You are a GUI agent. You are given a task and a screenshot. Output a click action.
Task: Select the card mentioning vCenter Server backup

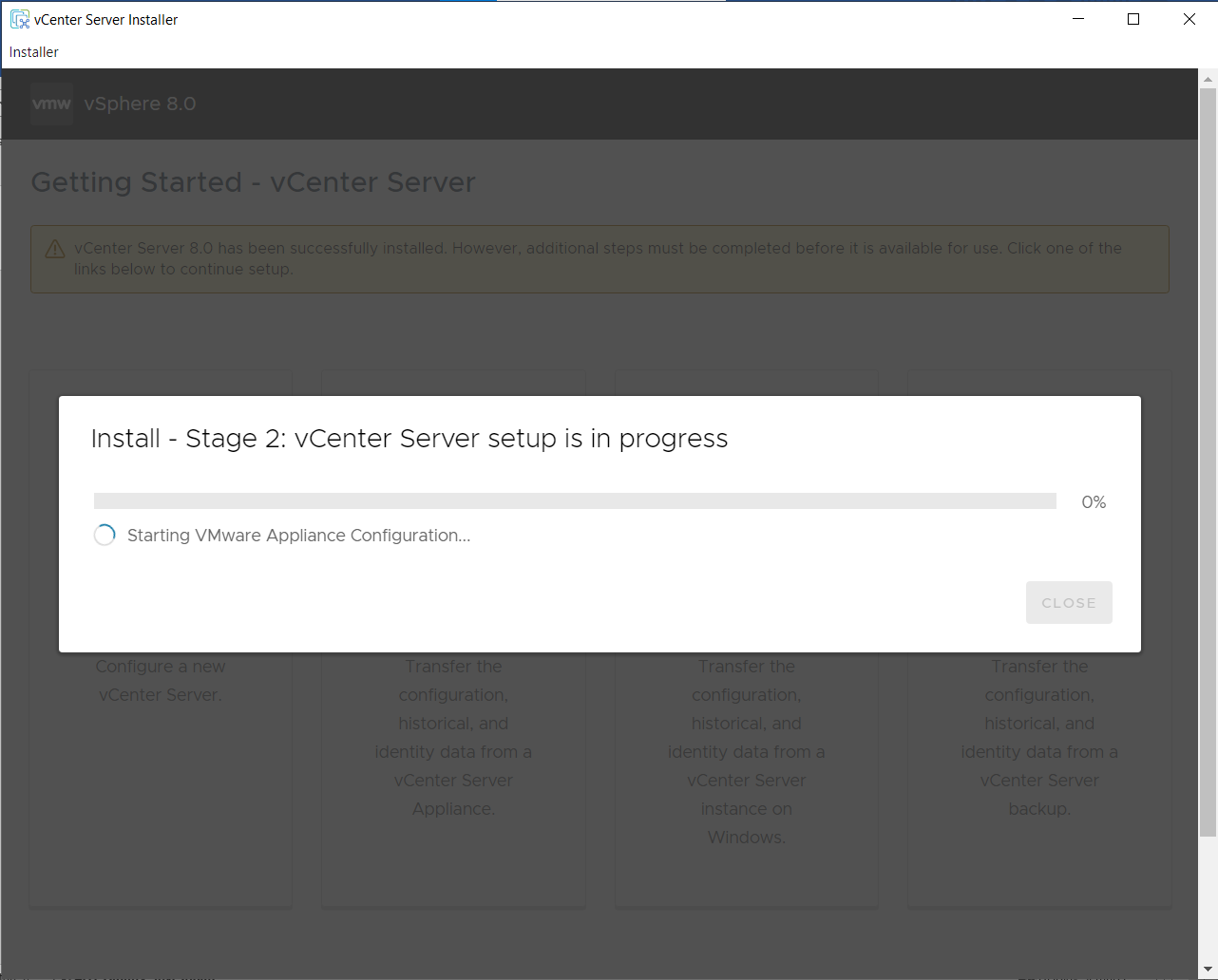coord(1039,760)
